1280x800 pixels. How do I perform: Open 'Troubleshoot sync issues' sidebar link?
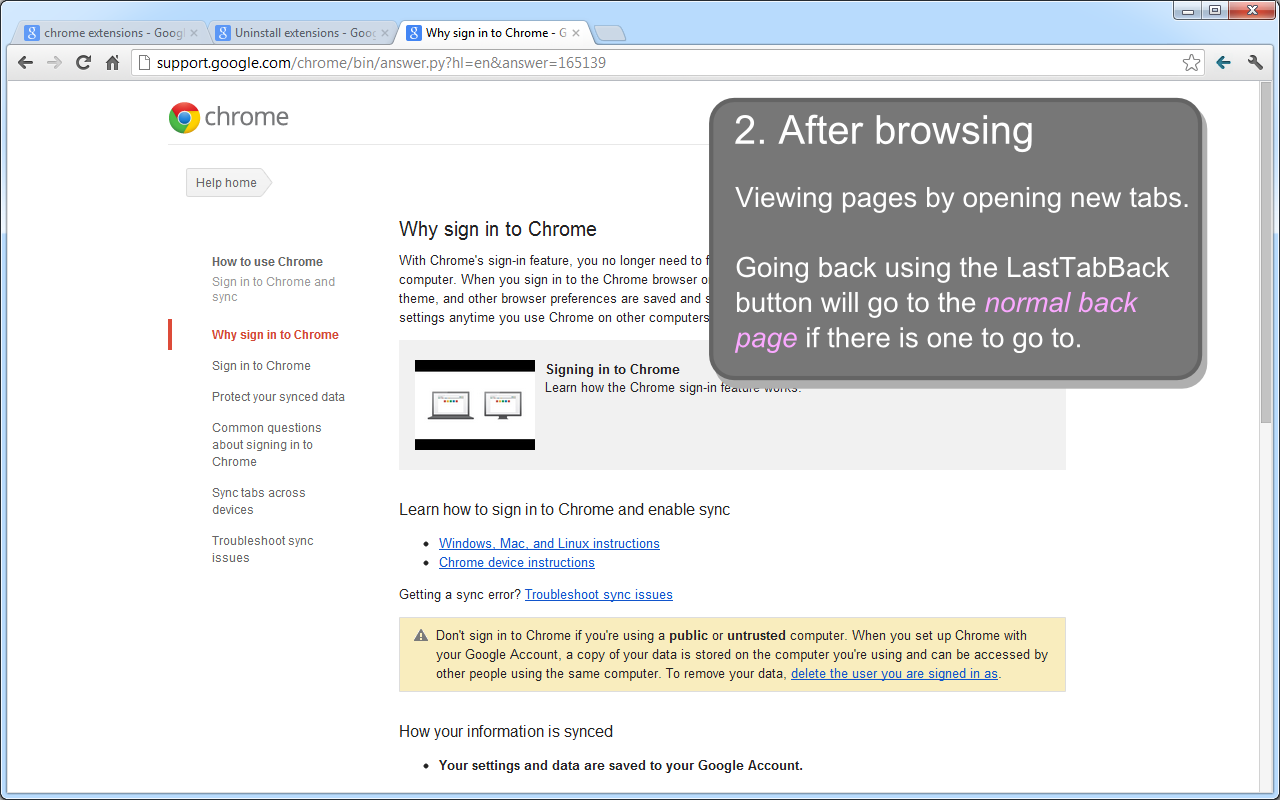[262, 549]
